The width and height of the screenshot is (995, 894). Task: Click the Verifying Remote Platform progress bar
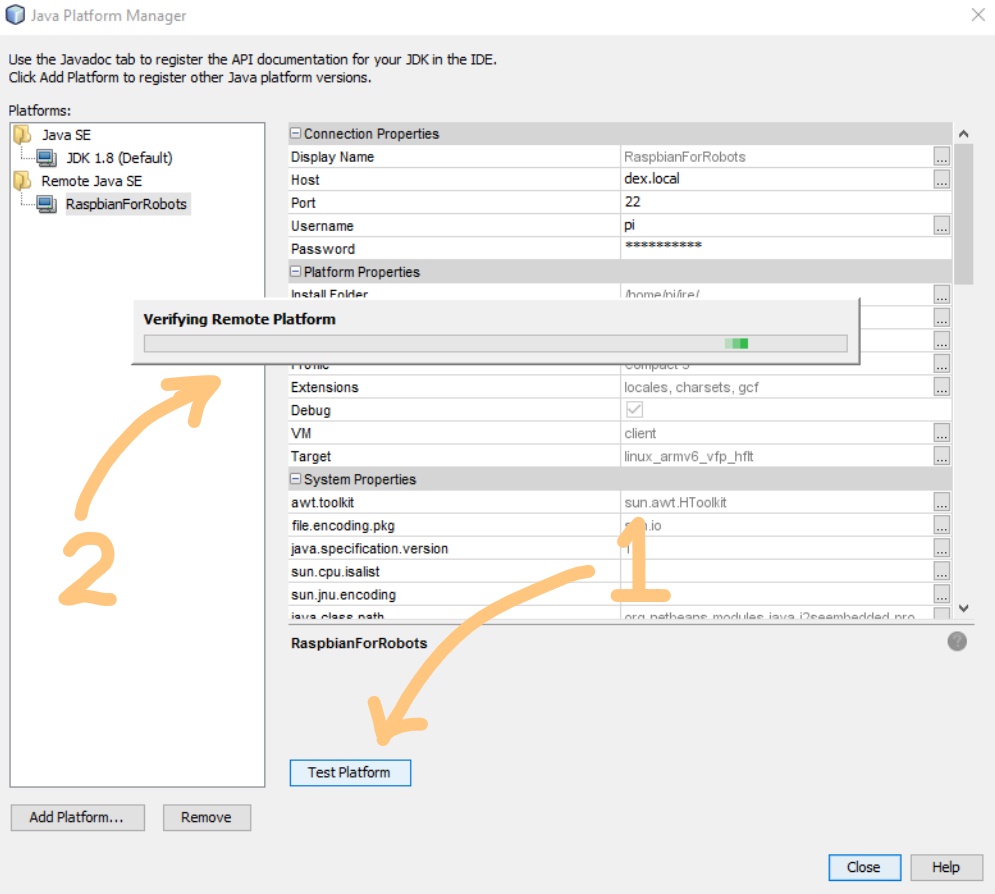[x=495, y=343]
